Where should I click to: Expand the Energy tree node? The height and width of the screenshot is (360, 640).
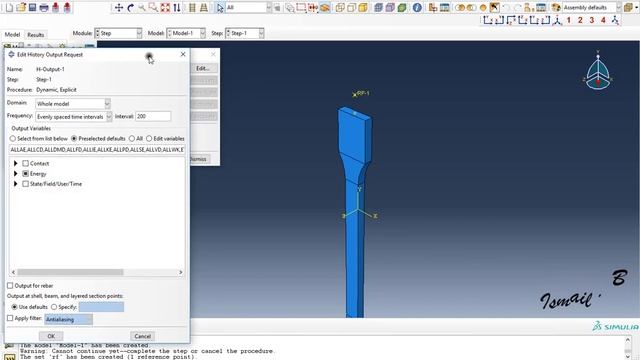[16, 173]
